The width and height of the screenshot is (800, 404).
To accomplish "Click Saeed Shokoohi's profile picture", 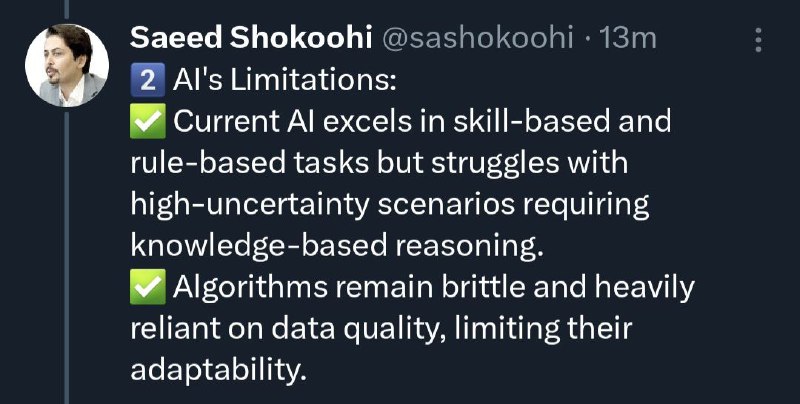I will (x=67, y=65).
